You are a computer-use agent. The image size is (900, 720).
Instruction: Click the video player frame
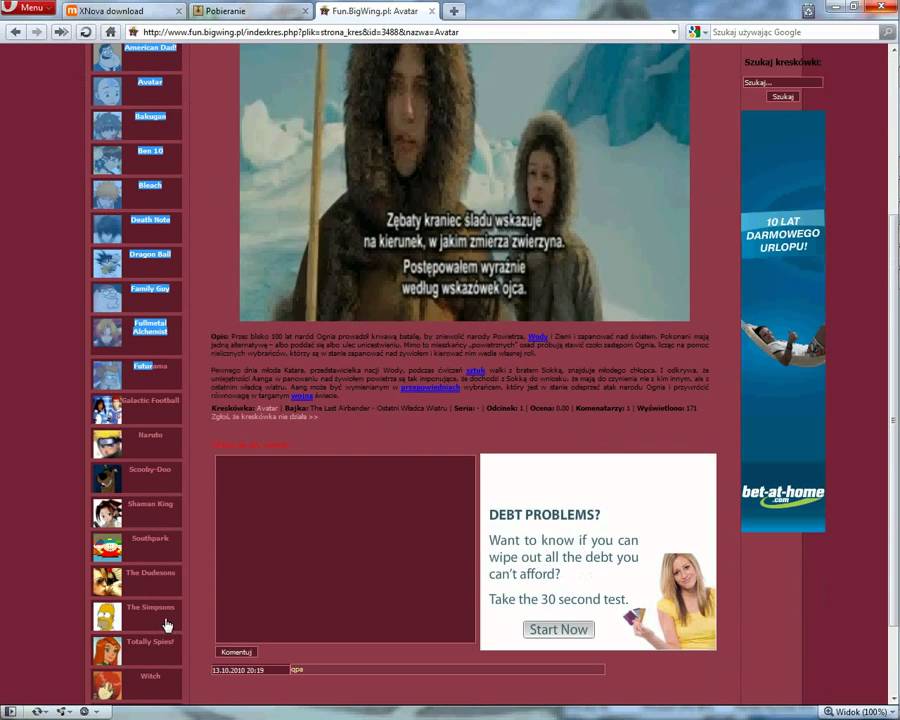click(465, 183)
